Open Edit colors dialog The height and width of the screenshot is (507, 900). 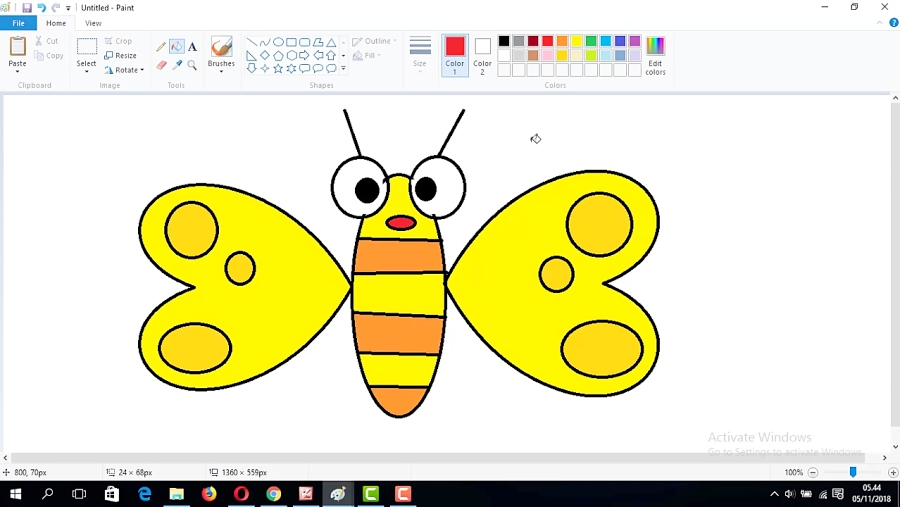[655, 54]
